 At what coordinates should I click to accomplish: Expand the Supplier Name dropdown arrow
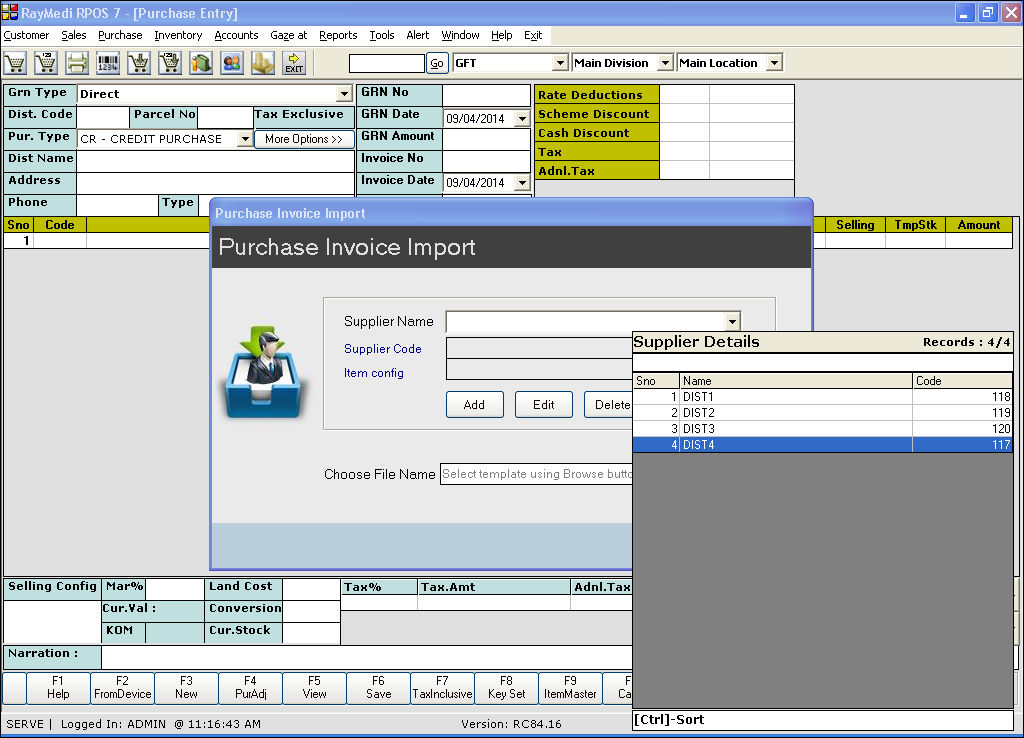[x=732, y=321]
